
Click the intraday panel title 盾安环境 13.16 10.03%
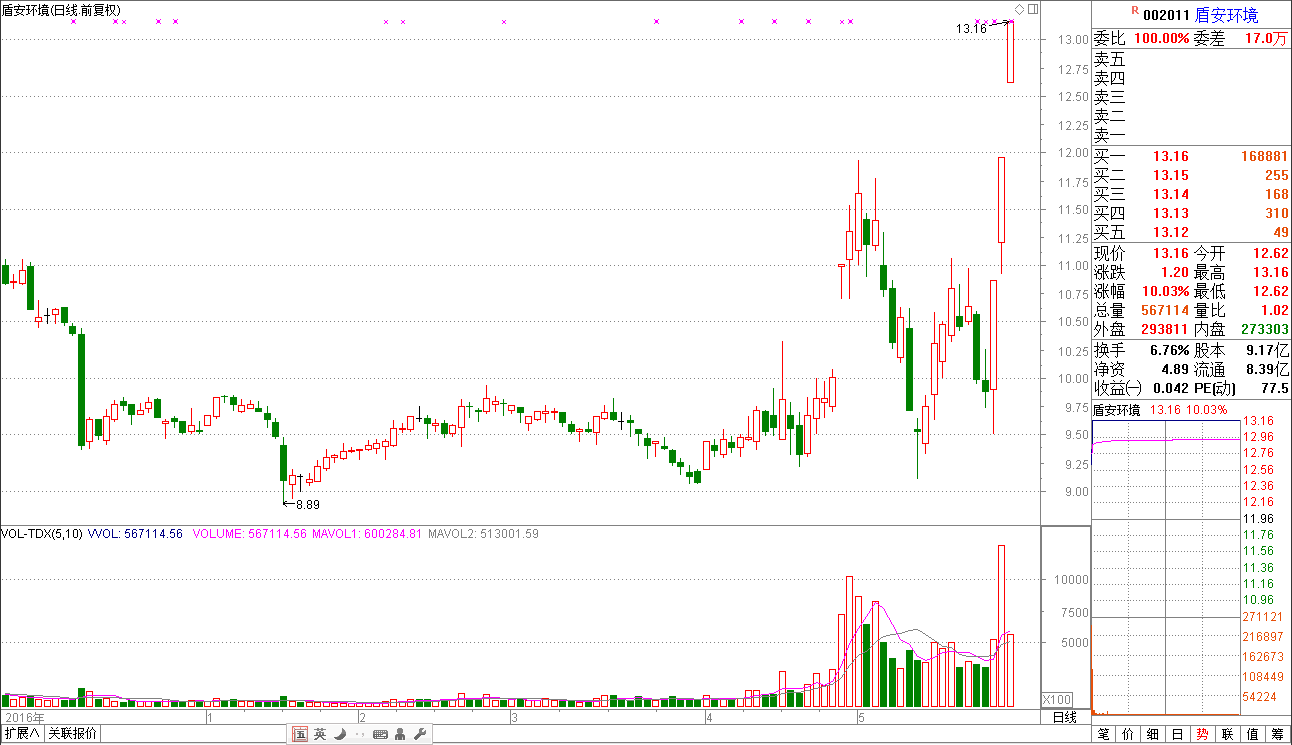[x=1159, y=410]
